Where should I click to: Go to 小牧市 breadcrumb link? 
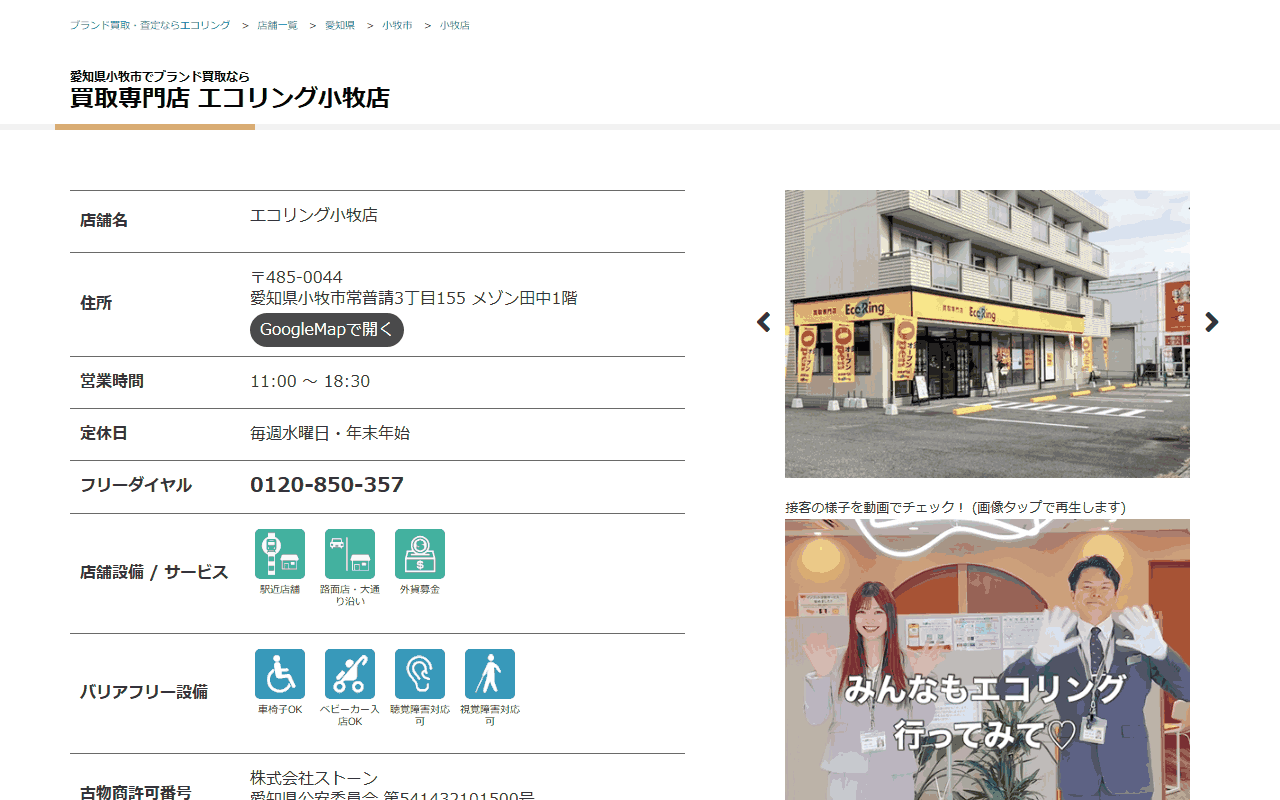[397, 25]
